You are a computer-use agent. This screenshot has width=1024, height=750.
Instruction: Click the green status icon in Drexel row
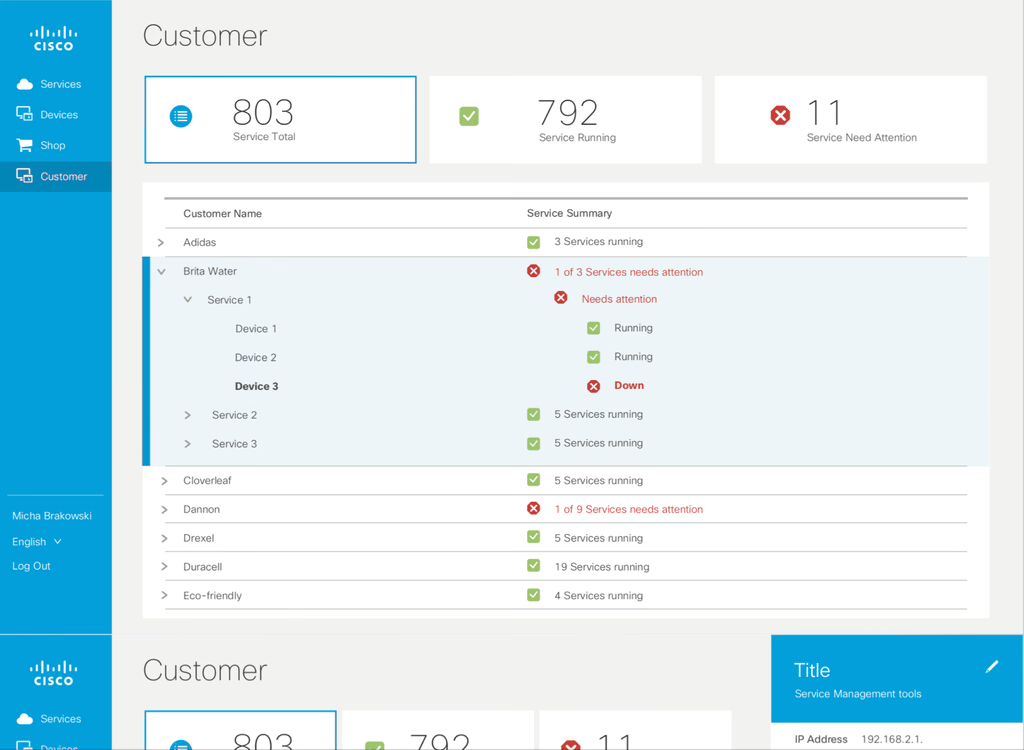pyautogui.click(x=534, y=537)
